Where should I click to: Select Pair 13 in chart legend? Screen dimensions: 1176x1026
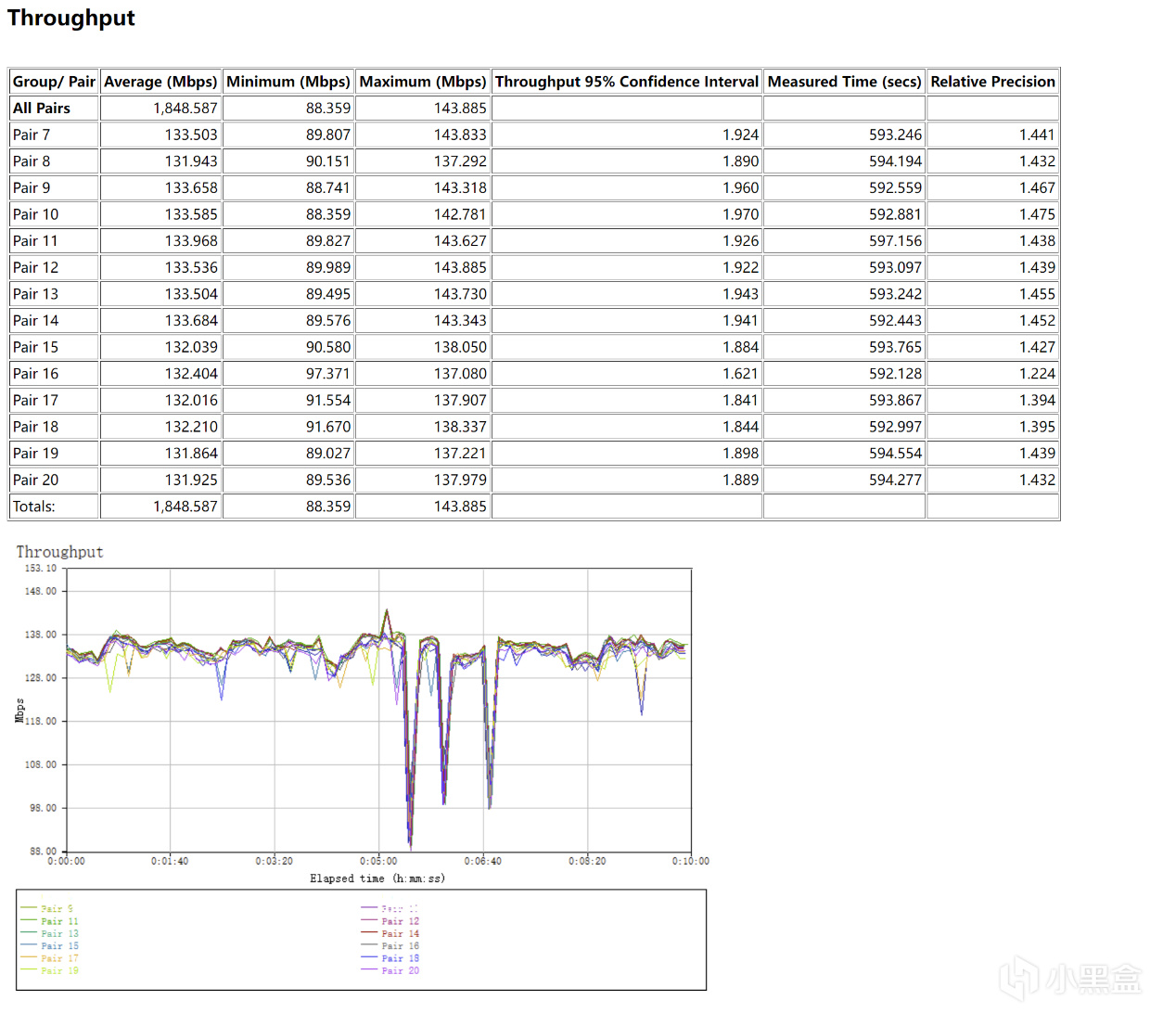59,934
